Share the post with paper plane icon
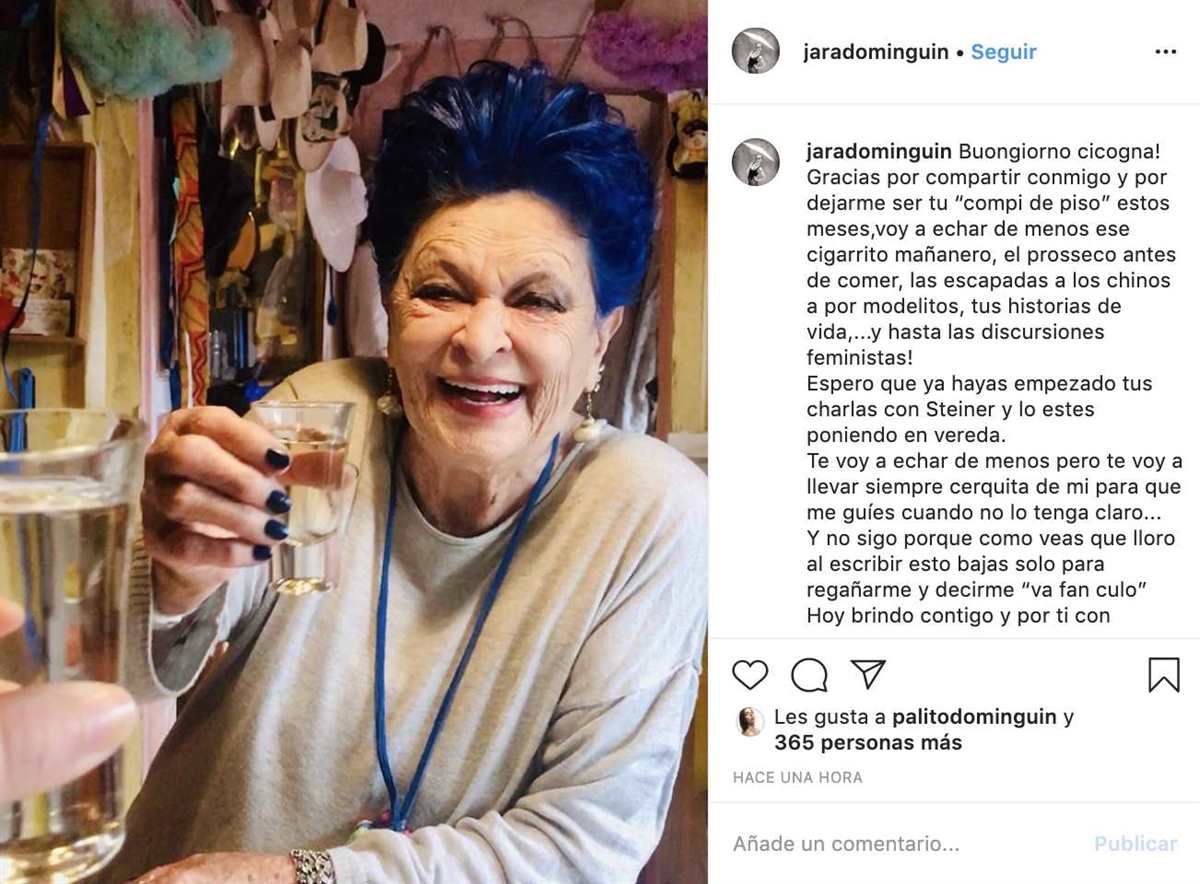This screenshot has width=1200, height=884. pyautogui.click(x=868, y=674)
